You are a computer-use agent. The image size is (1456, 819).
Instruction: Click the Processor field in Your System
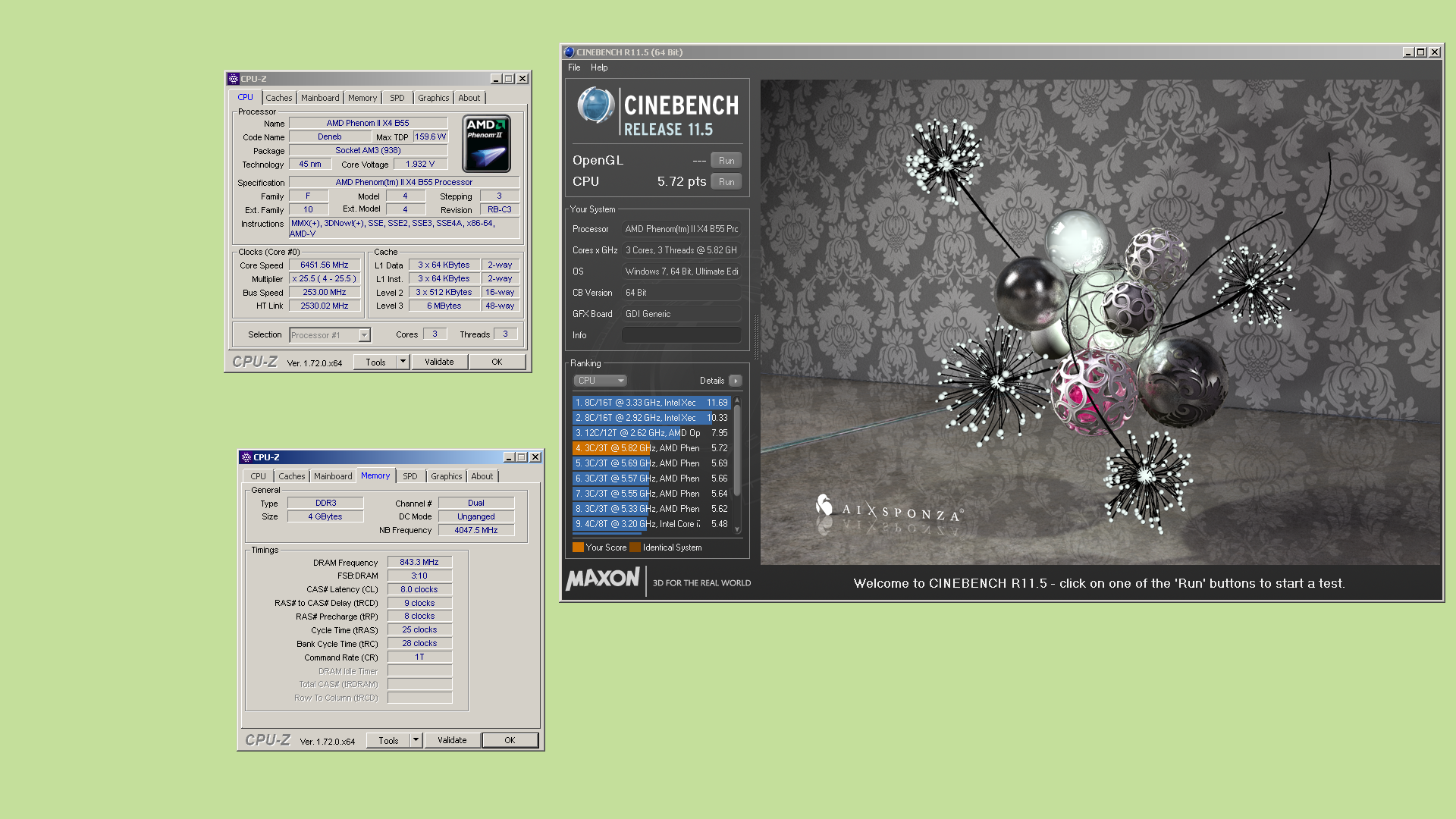pos(681,229)
